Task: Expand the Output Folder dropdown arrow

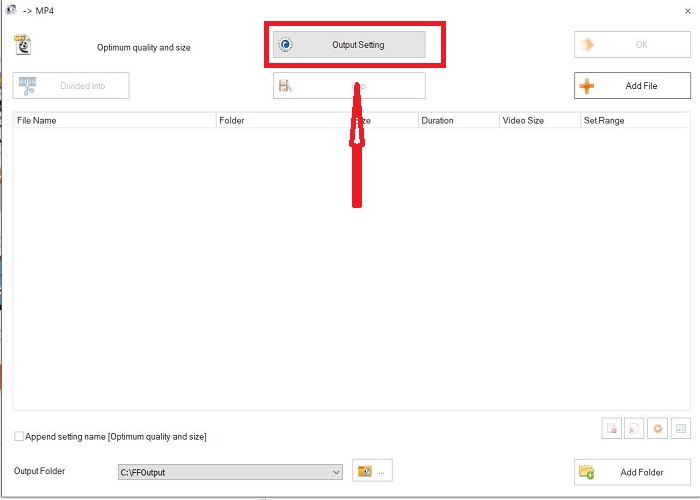Action: (x=336, y=472)
